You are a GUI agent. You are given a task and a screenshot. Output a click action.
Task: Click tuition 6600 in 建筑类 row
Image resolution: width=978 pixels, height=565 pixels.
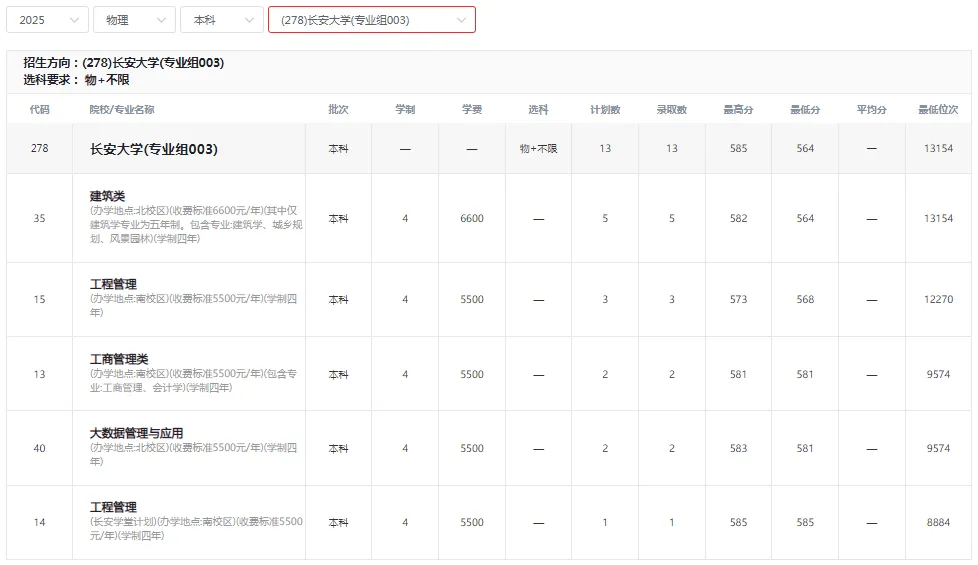(x=472, y=218)
